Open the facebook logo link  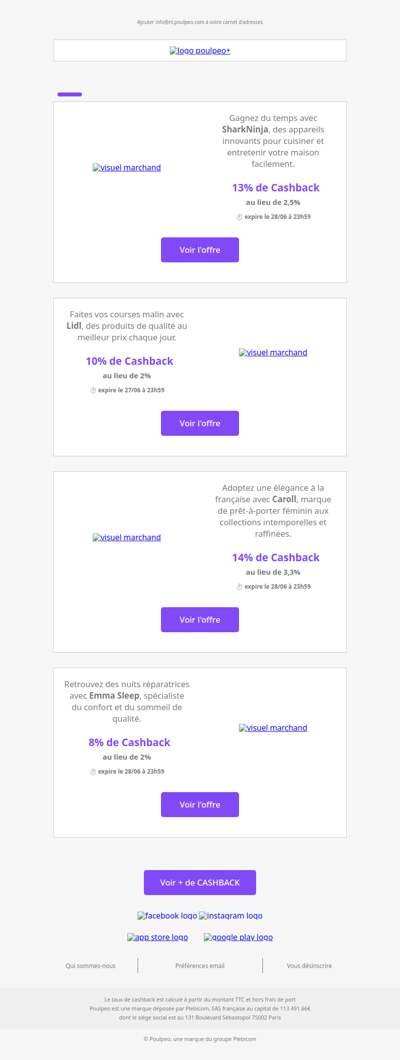pos(167,916)
